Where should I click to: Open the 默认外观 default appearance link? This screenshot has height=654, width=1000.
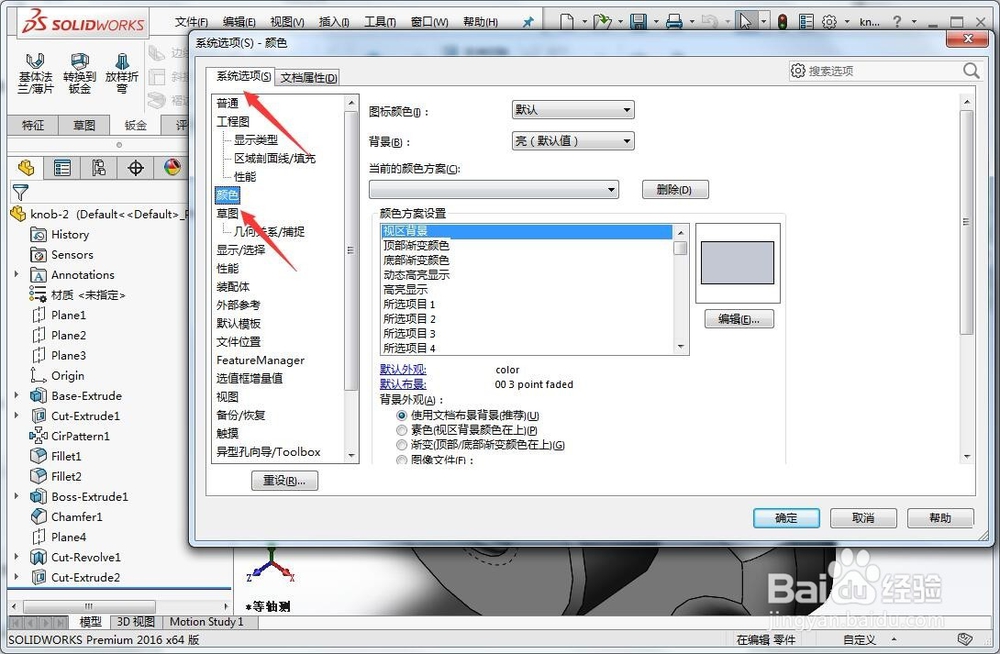403,369
